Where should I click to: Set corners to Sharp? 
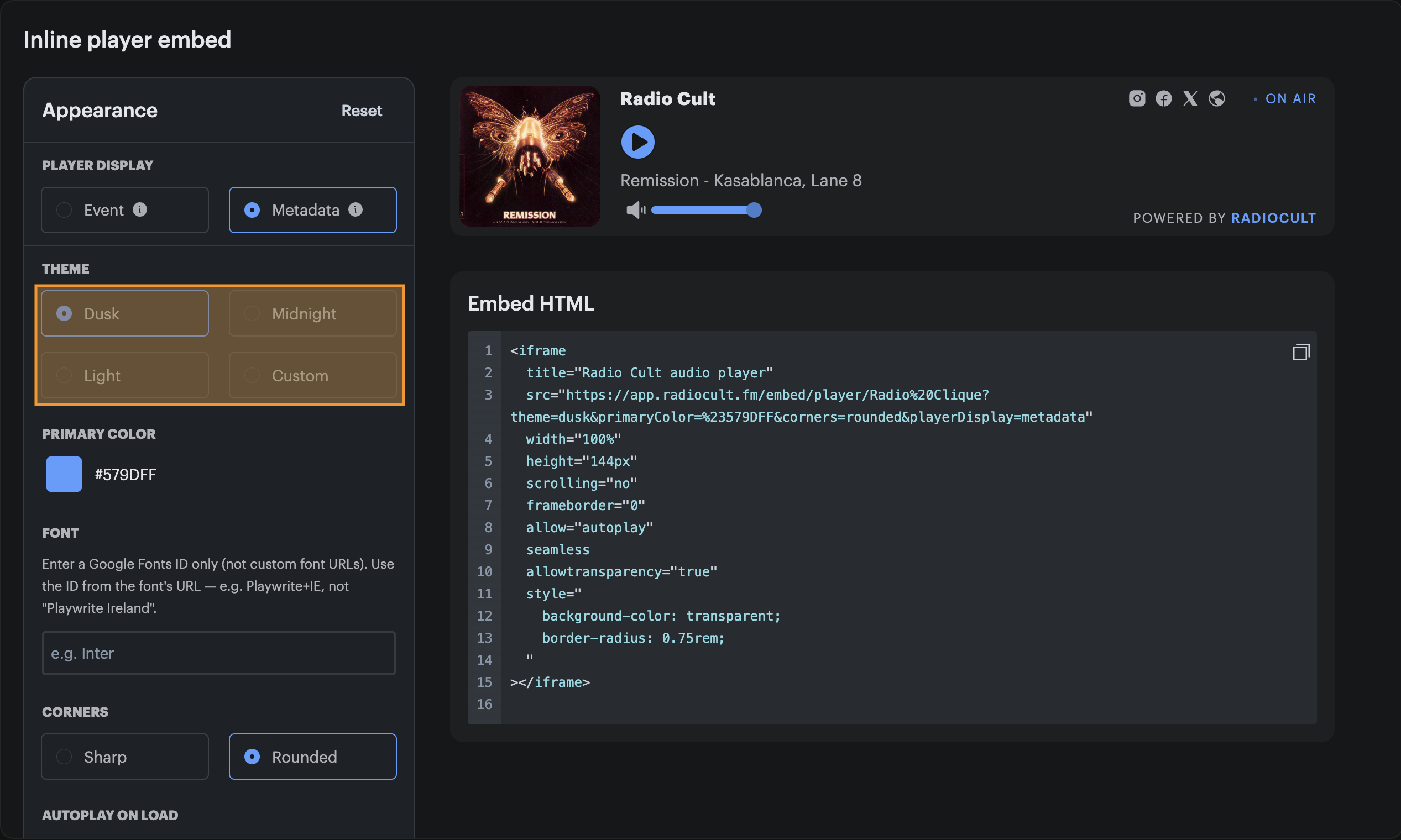pos(124,757)
